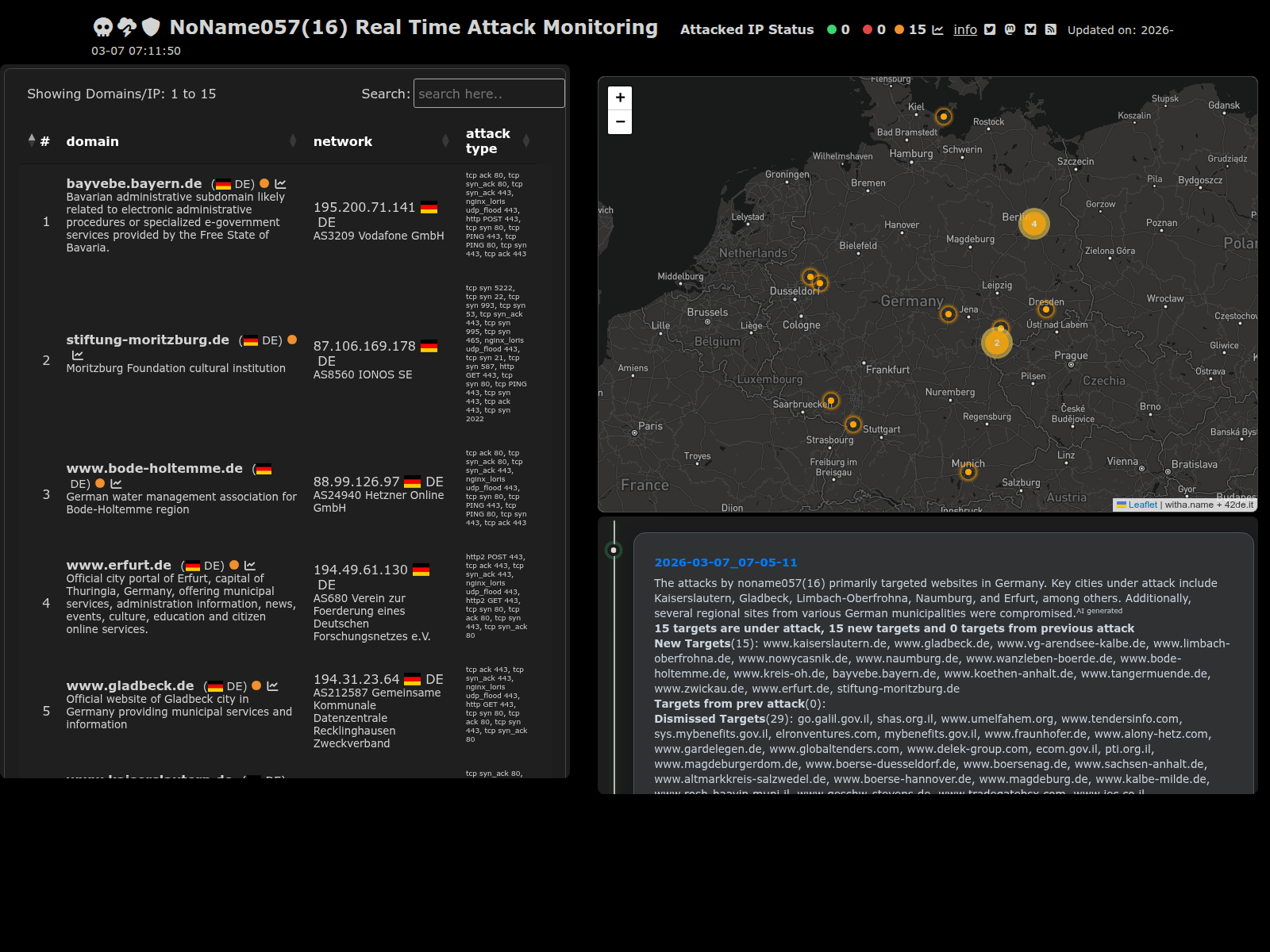
Task: Open the Bluesky butterfly icon link
Action: click(1030, 29)
